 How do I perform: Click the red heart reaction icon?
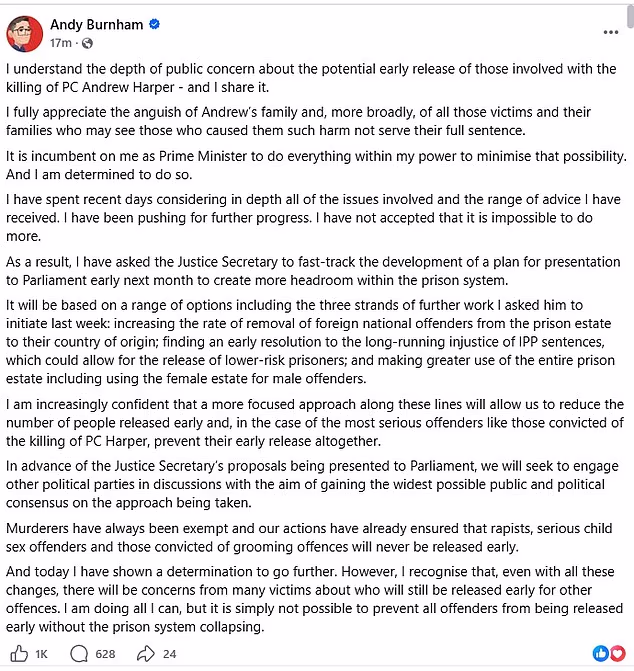617,653
